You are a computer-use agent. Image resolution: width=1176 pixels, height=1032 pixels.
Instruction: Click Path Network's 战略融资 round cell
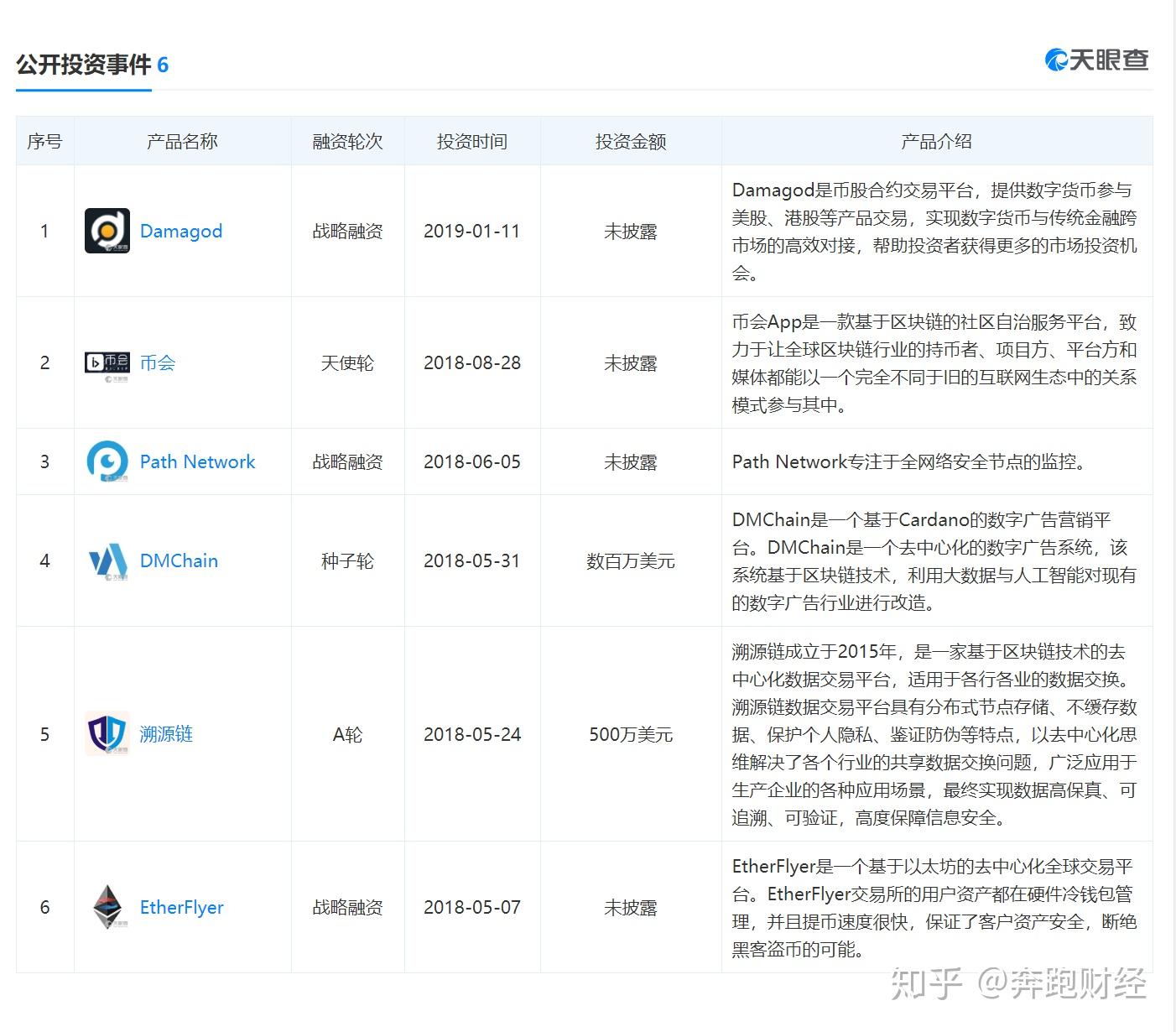coord(347,461)
